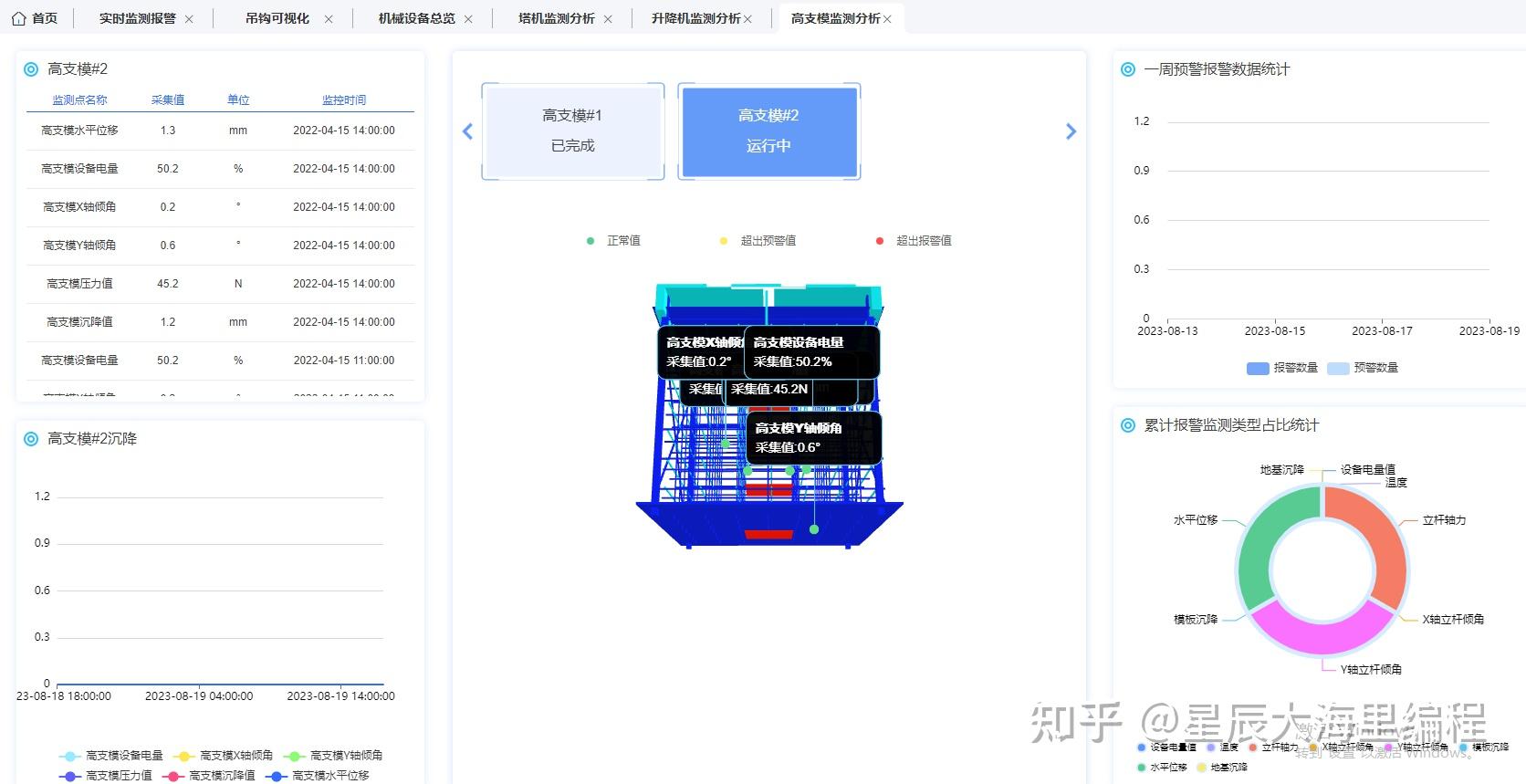Toggle 模板沉降 in the donut chart legend

1485,747
